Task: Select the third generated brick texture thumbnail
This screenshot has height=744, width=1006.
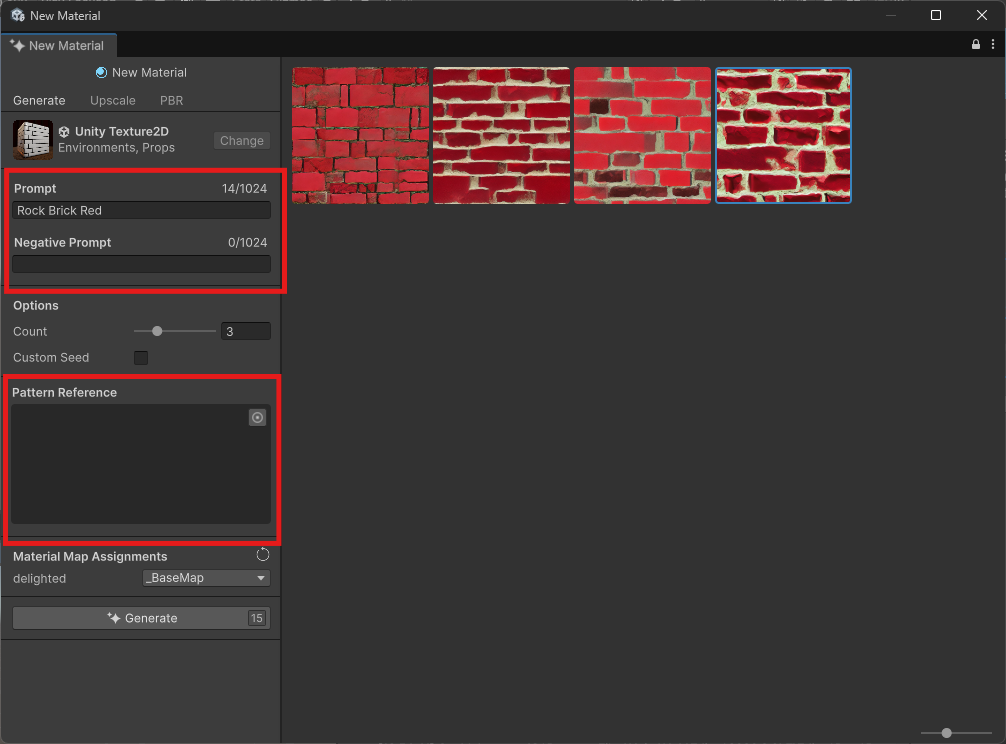Action: (x=642, y=135)
